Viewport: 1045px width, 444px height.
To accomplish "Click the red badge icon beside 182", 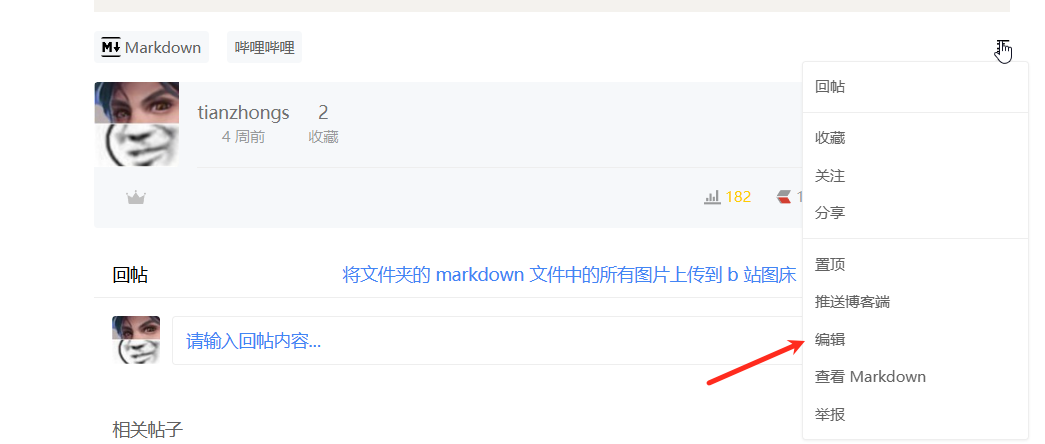I will point(784,197).
